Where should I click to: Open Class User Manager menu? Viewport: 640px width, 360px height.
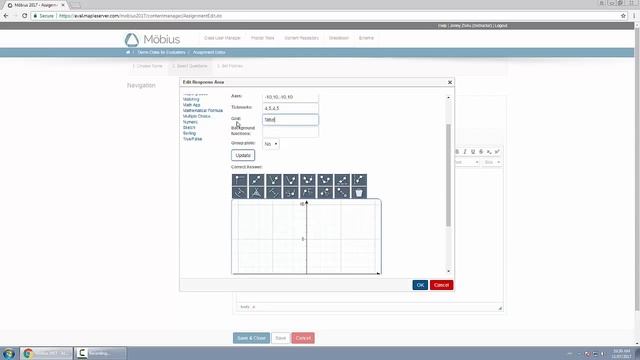pyautogui.click(x=222, y=38)
